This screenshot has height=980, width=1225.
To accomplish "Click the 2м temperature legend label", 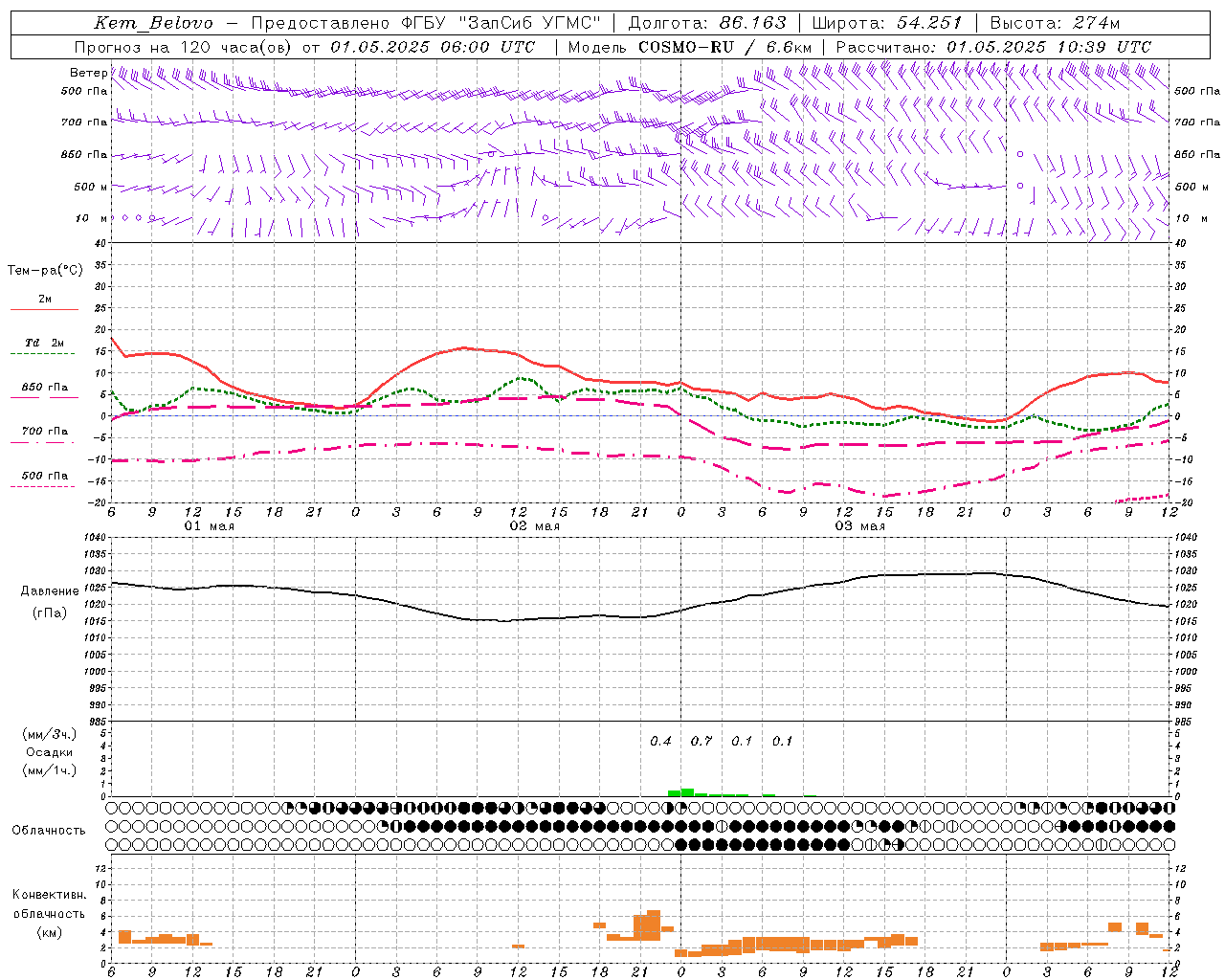I will tap(45, 300).
